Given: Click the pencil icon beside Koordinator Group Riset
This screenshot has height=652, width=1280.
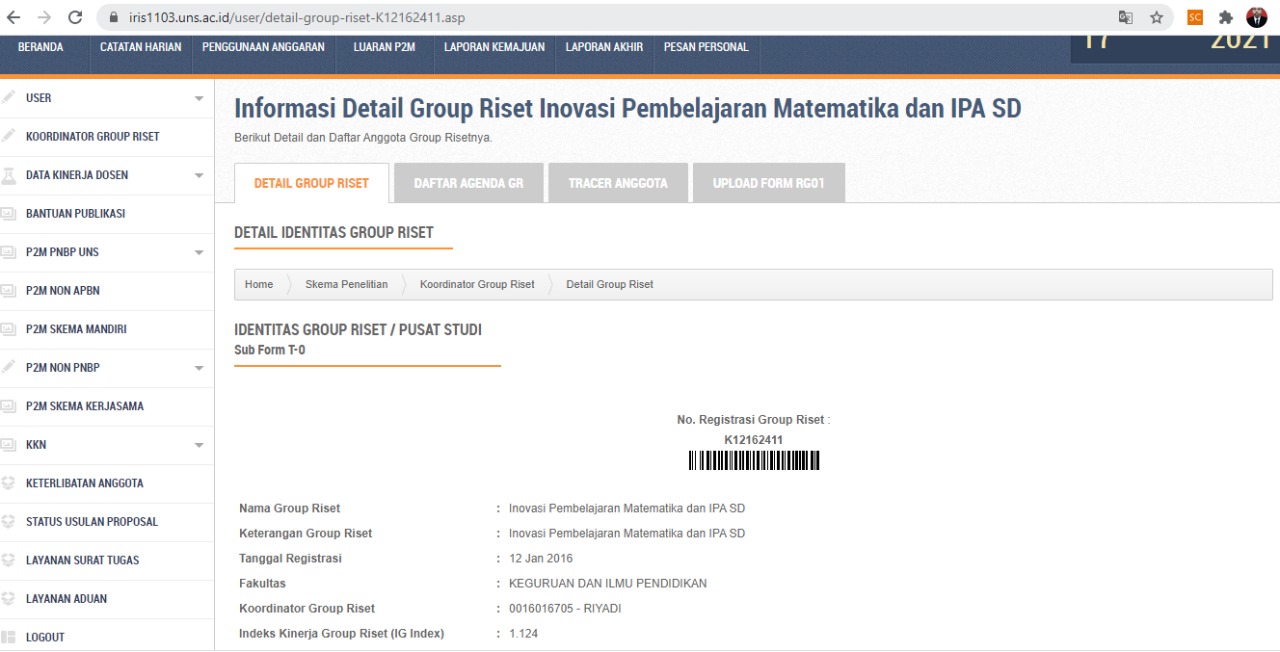Looking at the screenshot, I should 9,136.
